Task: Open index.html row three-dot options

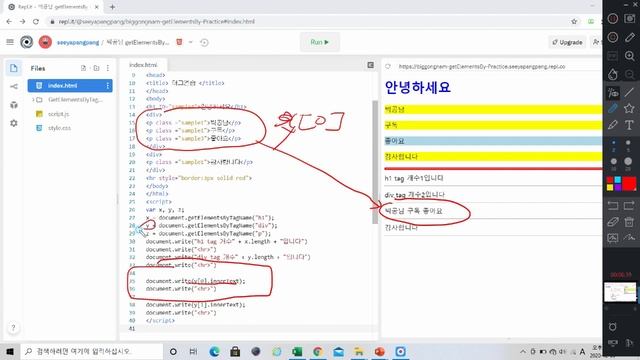Action: coord(108,86)
